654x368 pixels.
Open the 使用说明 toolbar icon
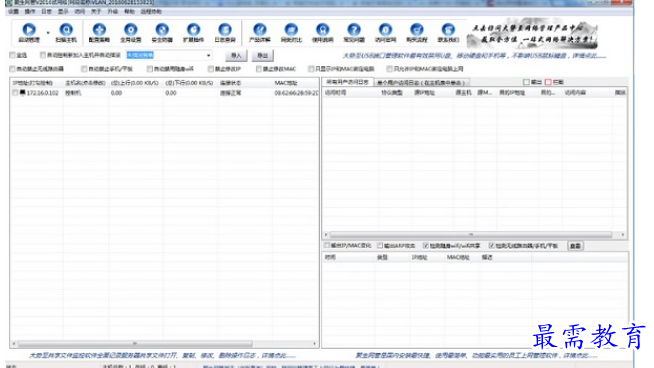(322, 30)
